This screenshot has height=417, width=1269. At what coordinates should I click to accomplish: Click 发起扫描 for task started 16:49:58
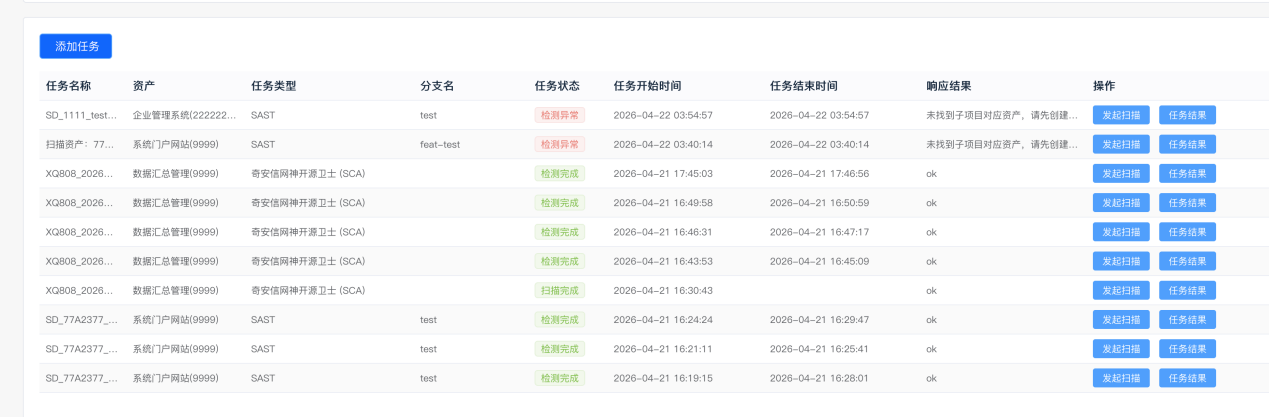pos(1121,203)
